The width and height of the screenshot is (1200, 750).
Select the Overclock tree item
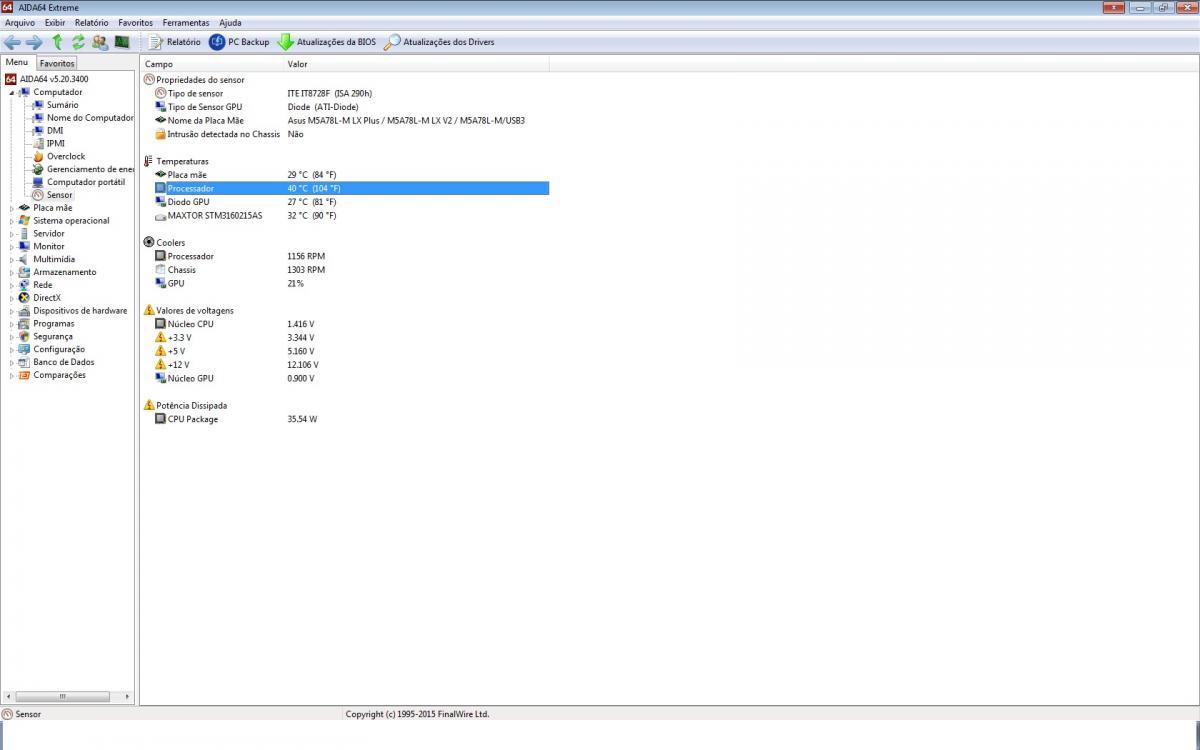pos(66,156)
